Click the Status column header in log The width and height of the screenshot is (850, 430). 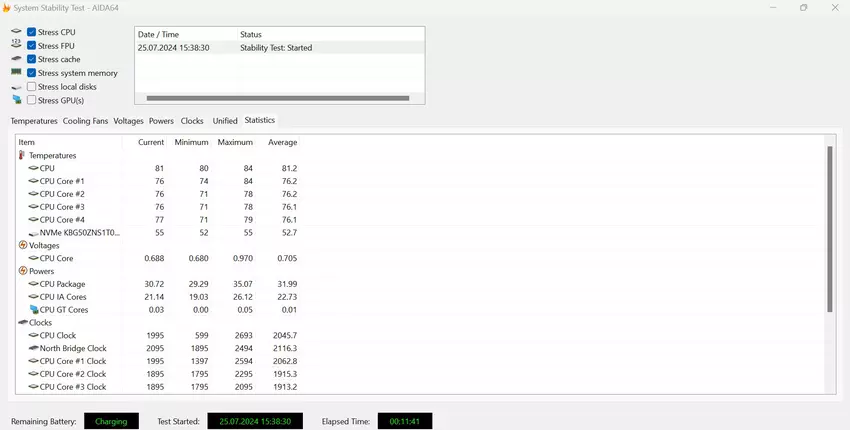(x=251, y=34)
